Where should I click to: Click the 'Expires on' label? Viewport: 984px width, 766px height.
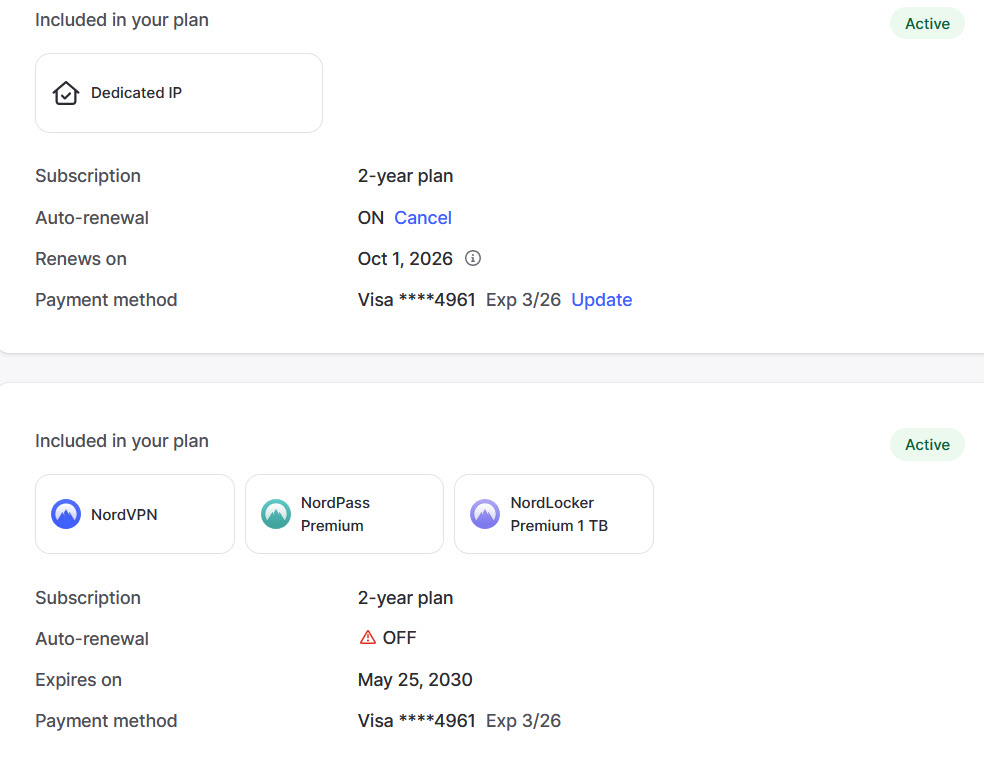point(78,680)
